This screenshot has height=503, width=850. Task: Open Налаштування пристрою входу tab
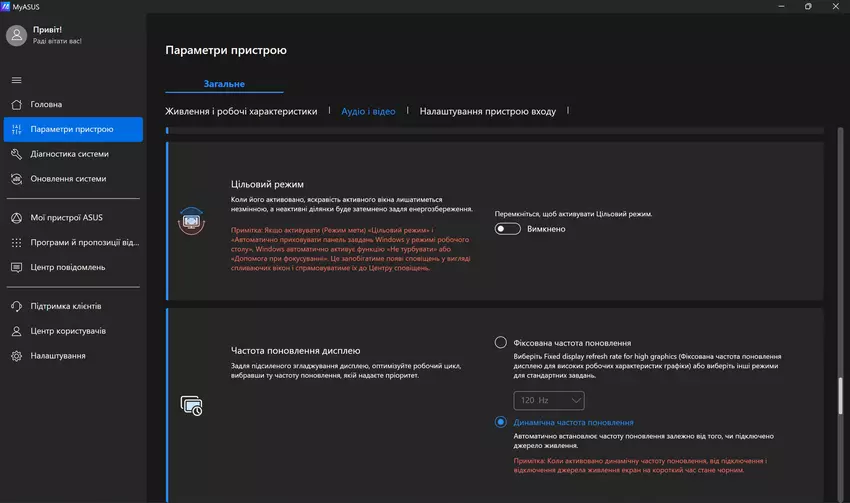coord(487,111)
